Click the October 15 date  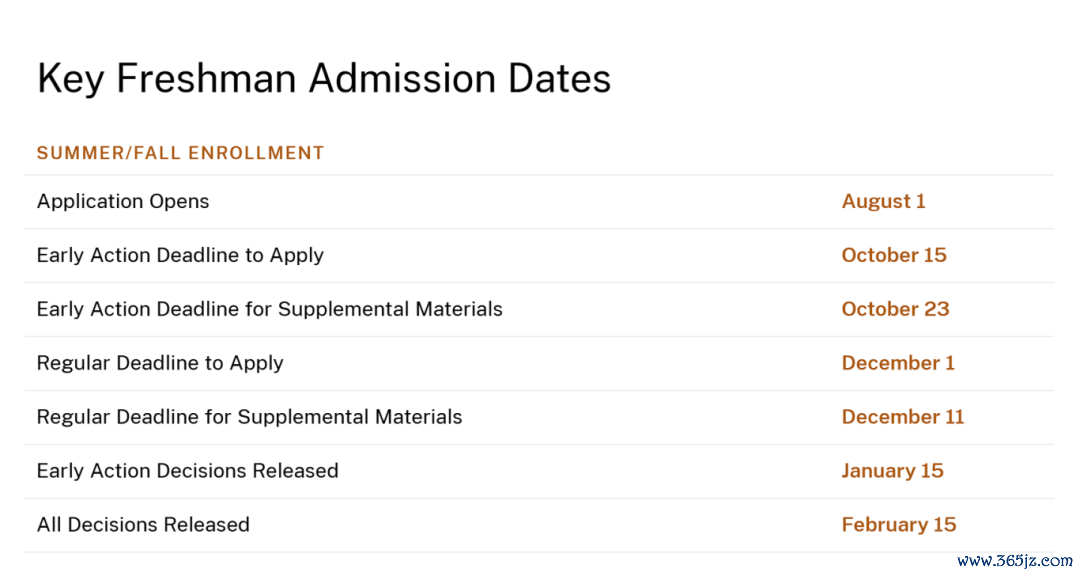pyautogui.click(x=893, y=255)
